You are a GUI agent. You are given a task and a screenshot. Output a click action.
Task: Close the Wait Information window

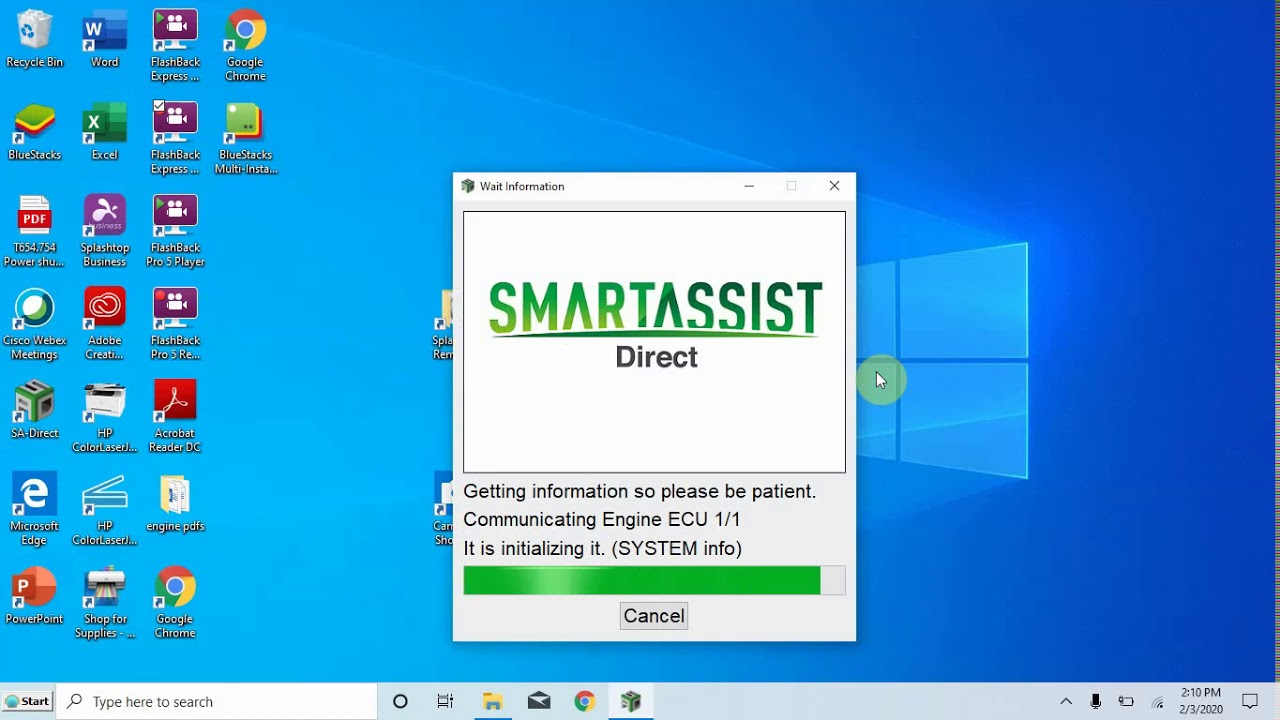click(x=834, y=186)
